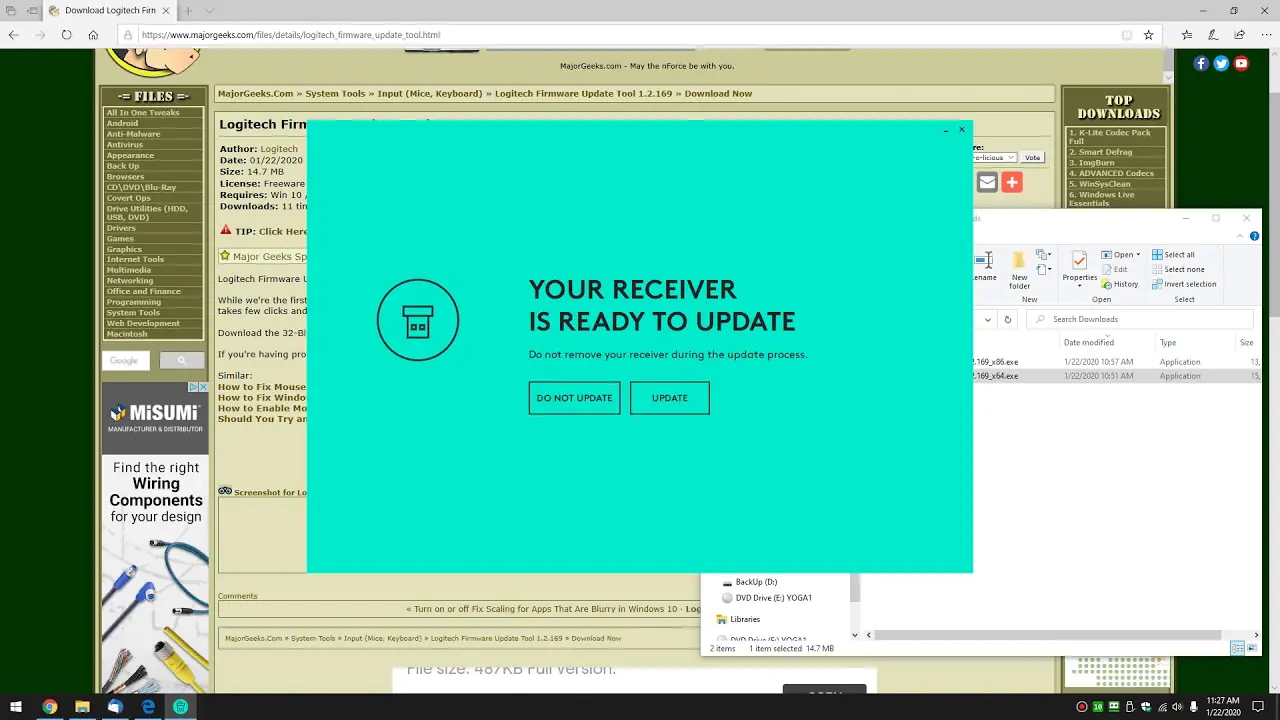The width and height of the screenshot is (1280, 720).
Task: Launch Microsoft Edge from the taskbar
Action: click(x=148, y=707)
